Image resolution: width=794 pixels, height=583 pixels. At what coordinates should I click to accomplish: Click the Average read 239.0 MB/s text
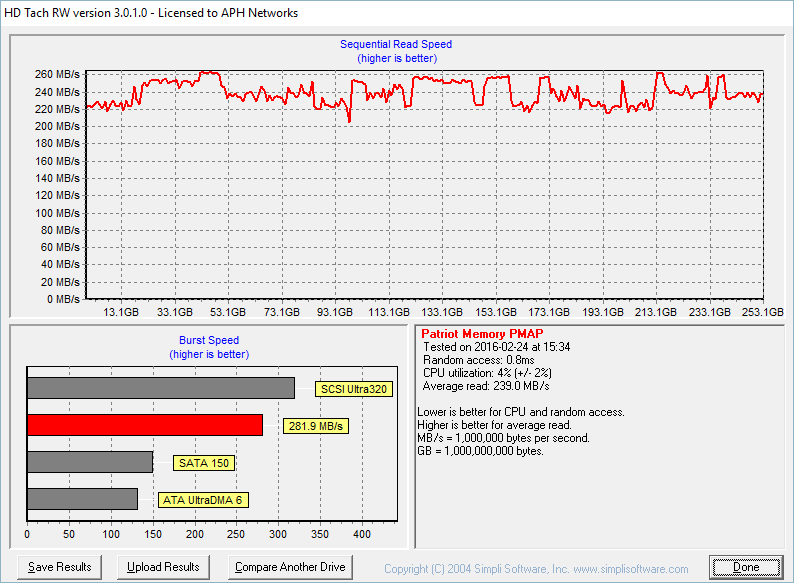pos(486,386)
